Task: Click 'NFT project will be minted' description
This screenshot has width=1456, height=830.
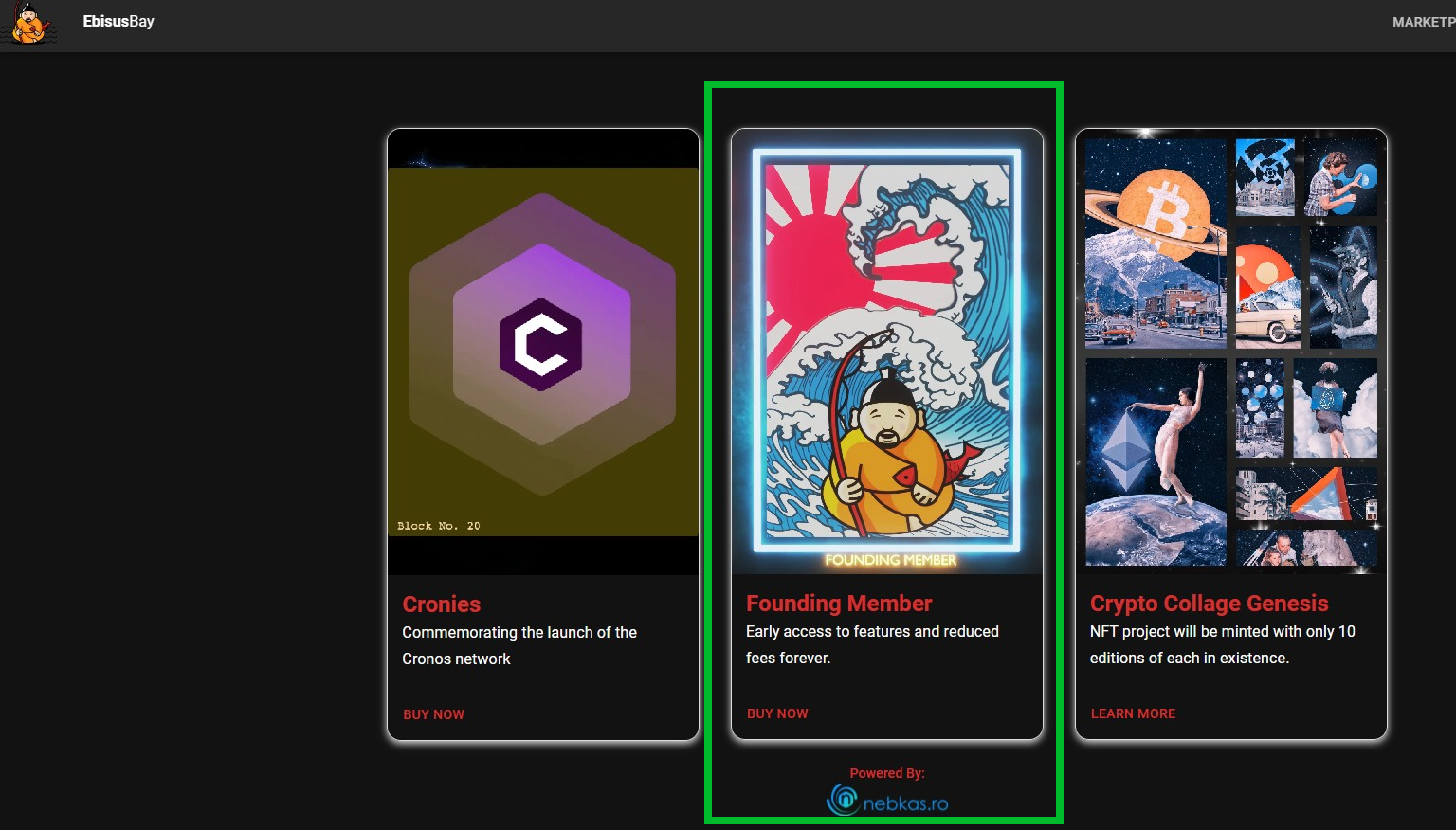Action: (x=1223, y=644)
